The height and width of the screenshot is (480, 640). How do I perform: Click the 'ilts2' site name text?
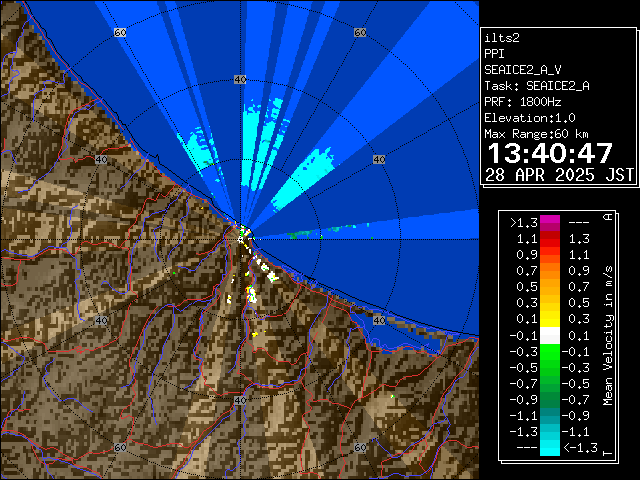(x=502, y=38)
